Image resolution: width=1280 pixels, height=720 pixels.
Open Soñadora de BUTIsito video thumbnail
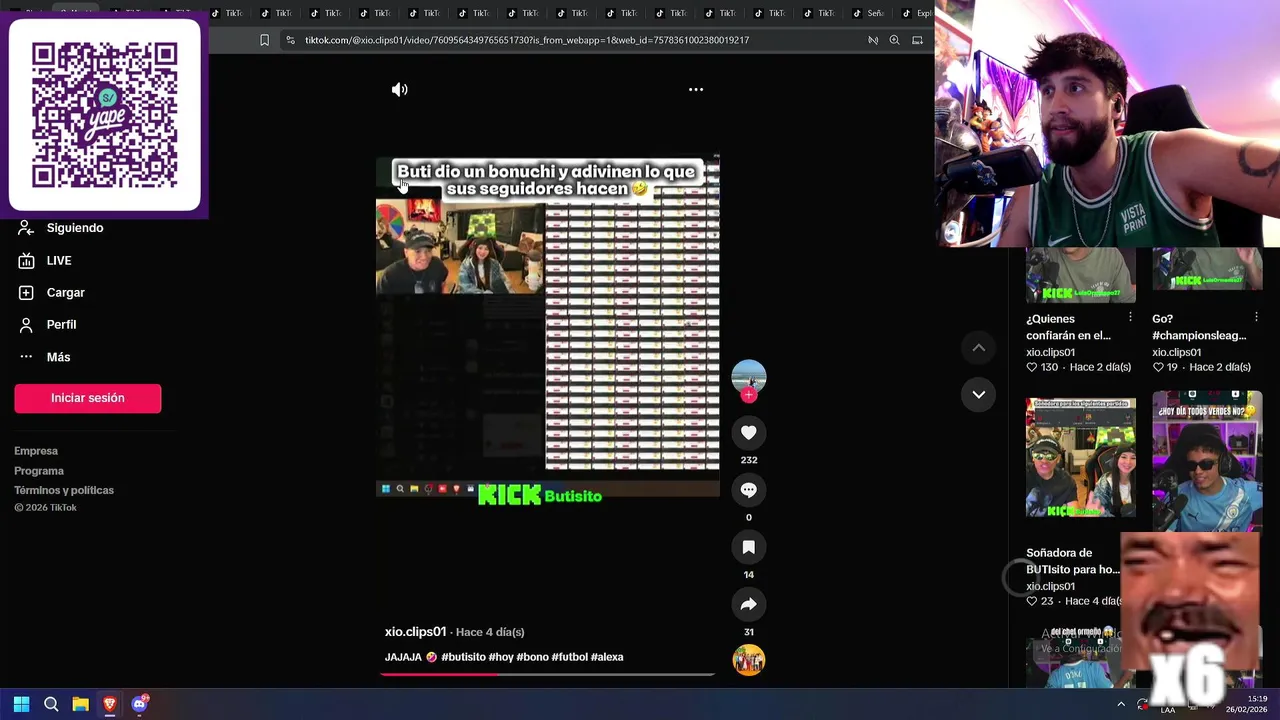[x=1081, y=457]
